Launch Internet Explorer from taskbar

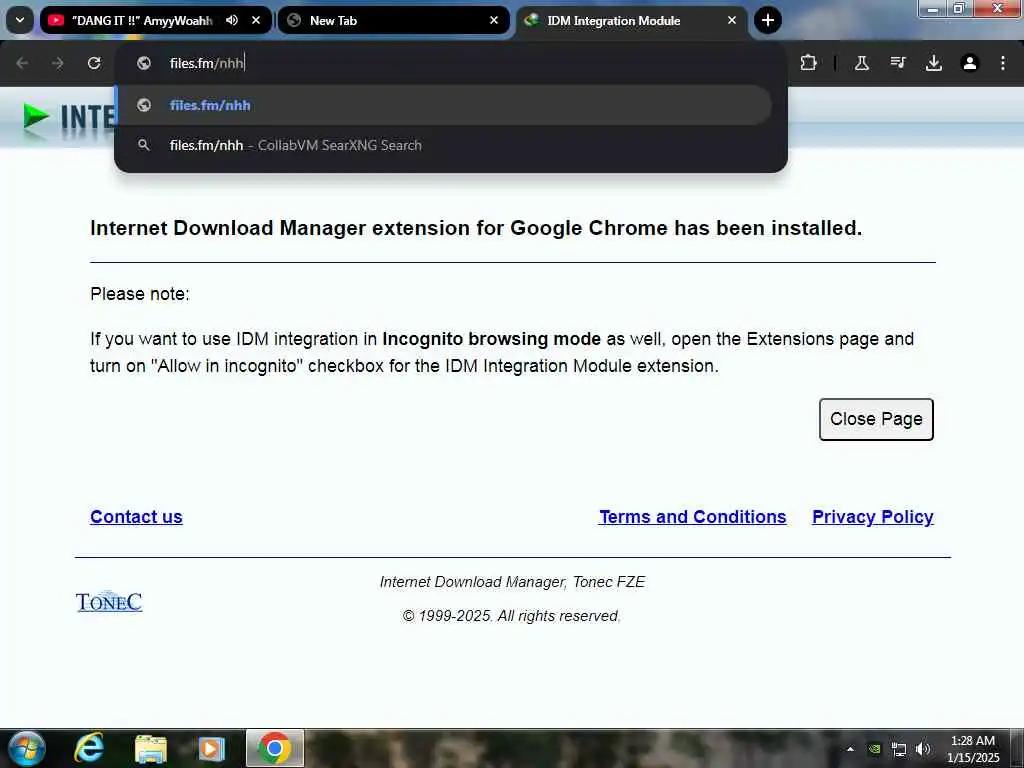[x=89, y=748]
